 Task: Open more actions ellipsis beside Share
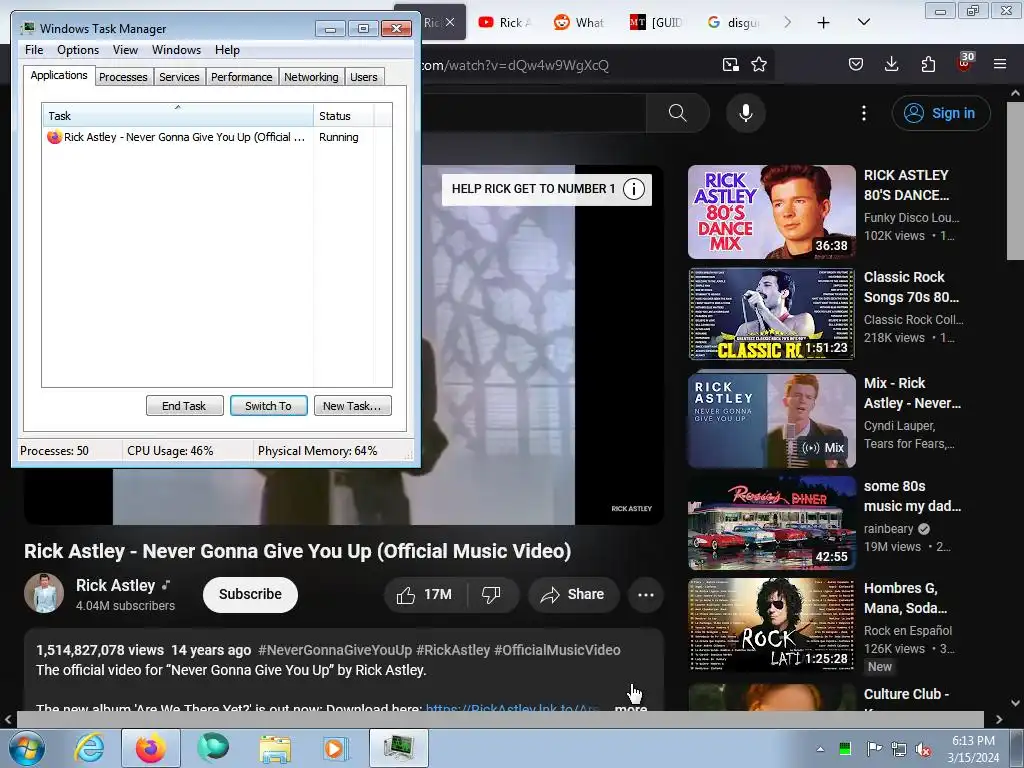point(645,594)
